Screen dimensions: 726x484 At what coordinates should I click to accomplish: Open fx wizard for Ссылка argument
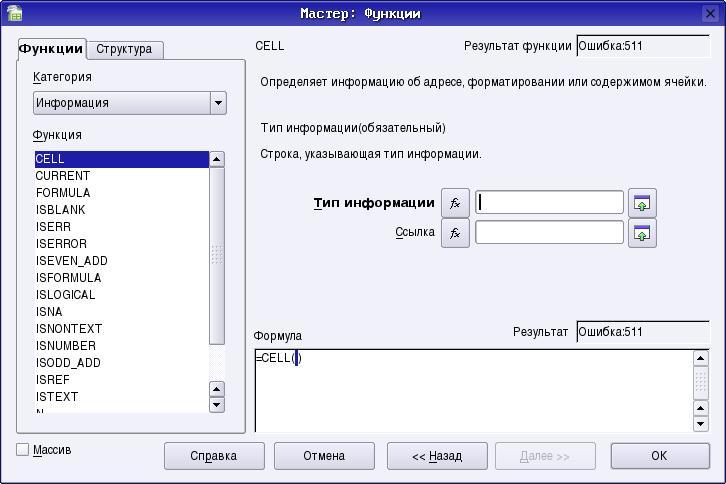click(455, 233)
